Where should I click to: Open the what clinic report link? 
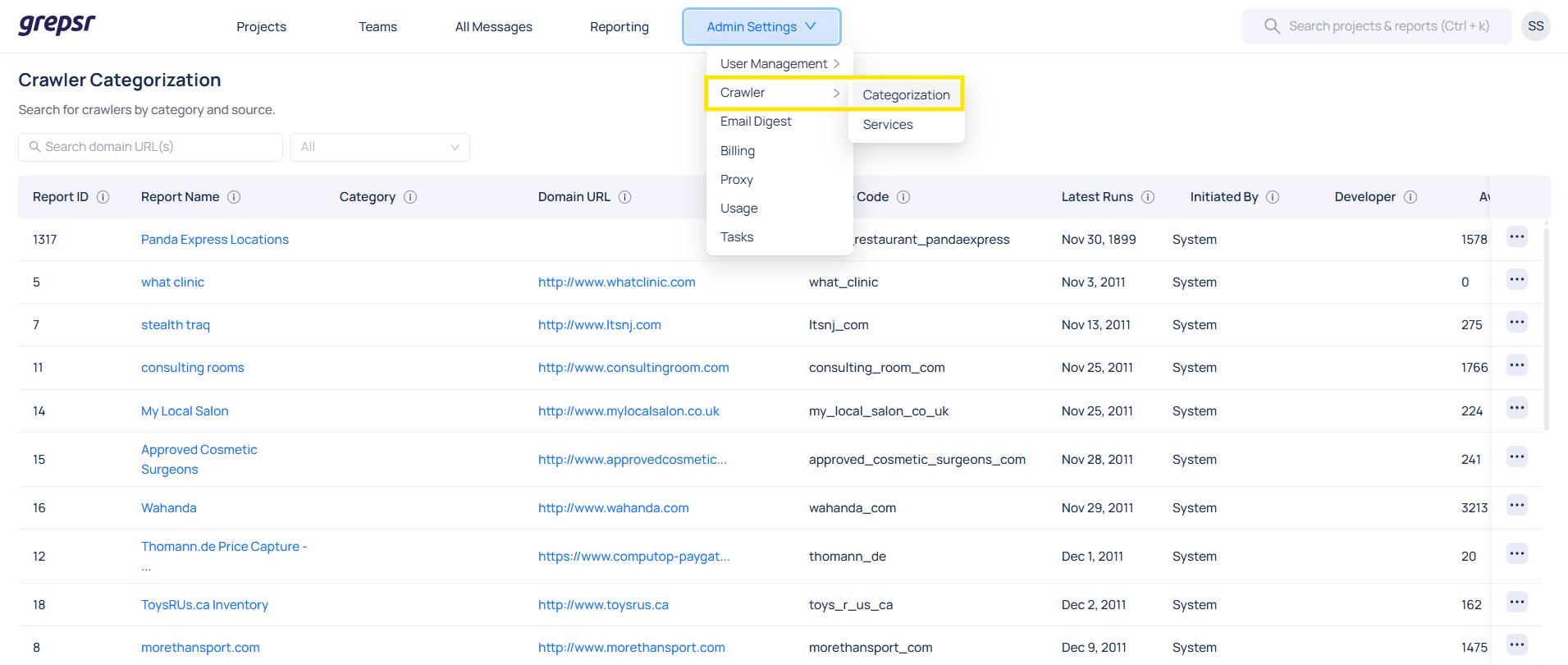[172, 282]
